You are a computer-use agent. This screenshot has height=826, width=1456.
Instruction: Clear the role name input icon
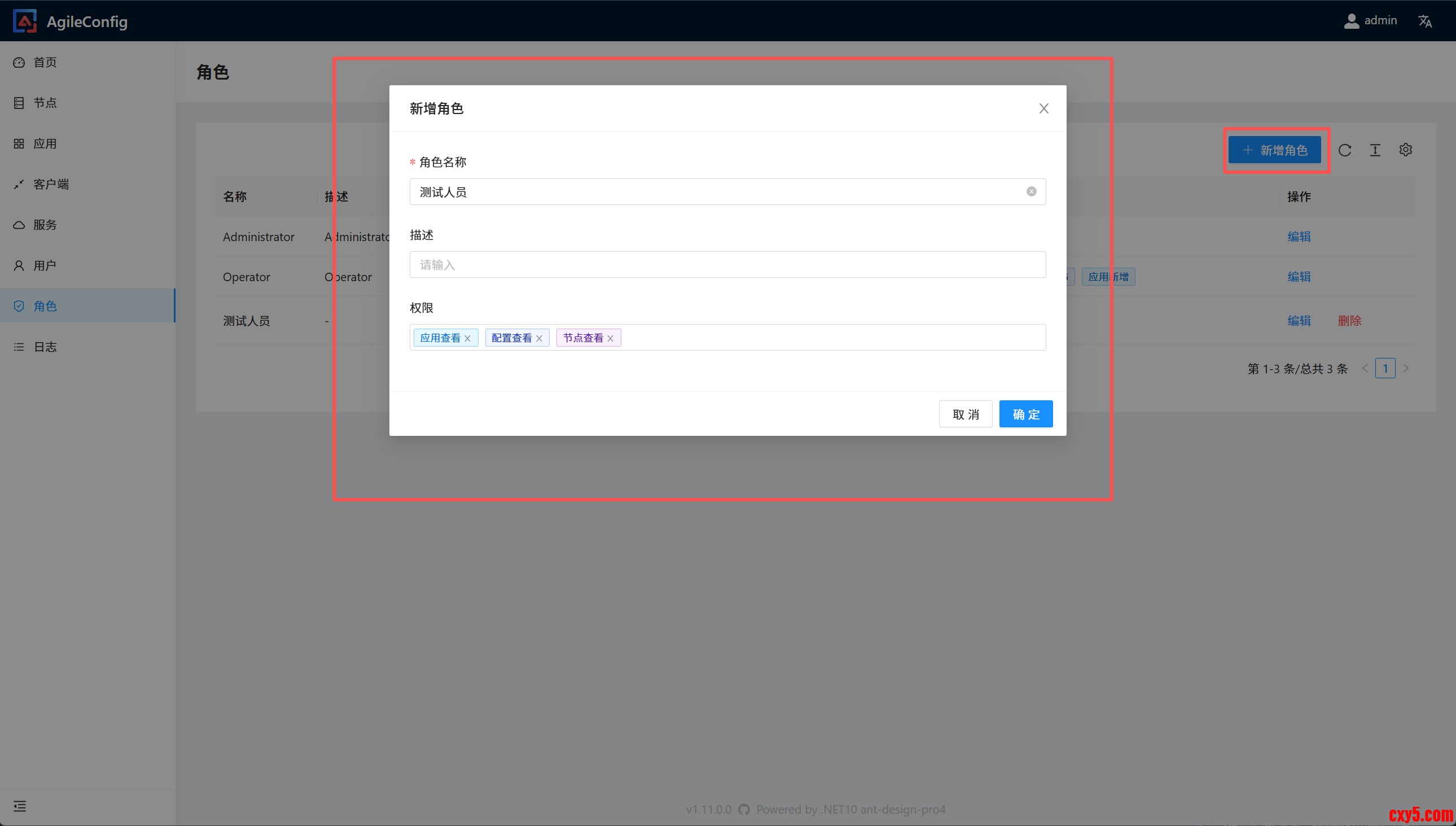coord(1032,192)
